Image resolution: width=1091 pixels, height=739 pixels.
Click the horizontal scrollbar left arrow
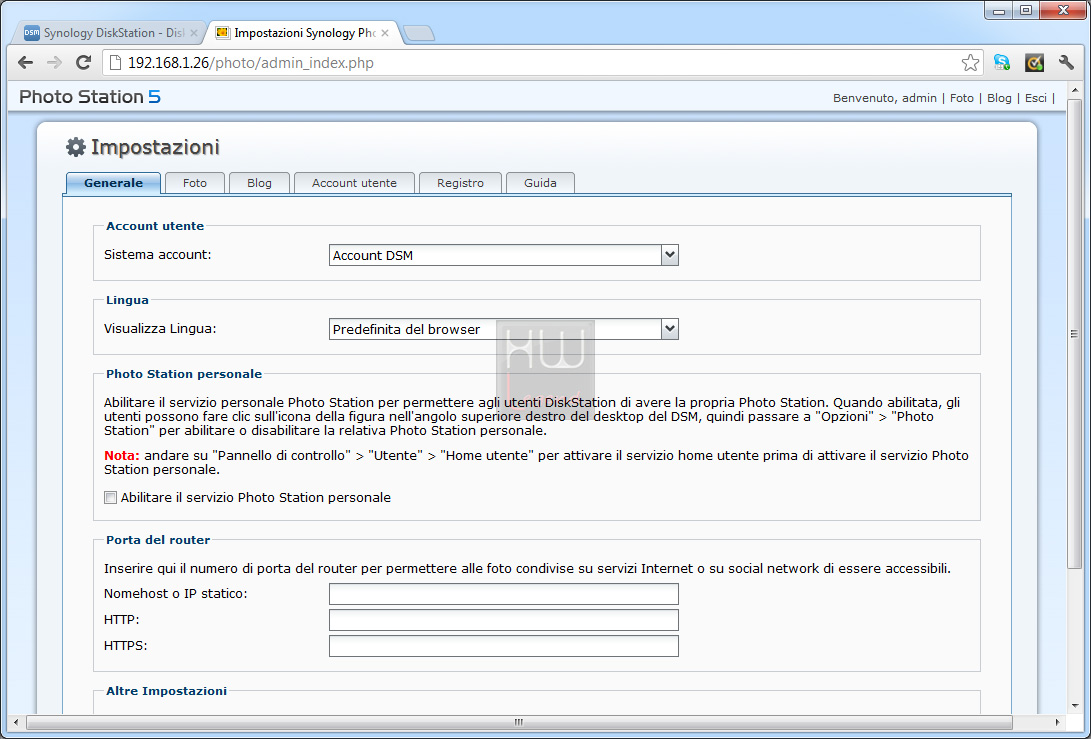(x=16, y=722)
